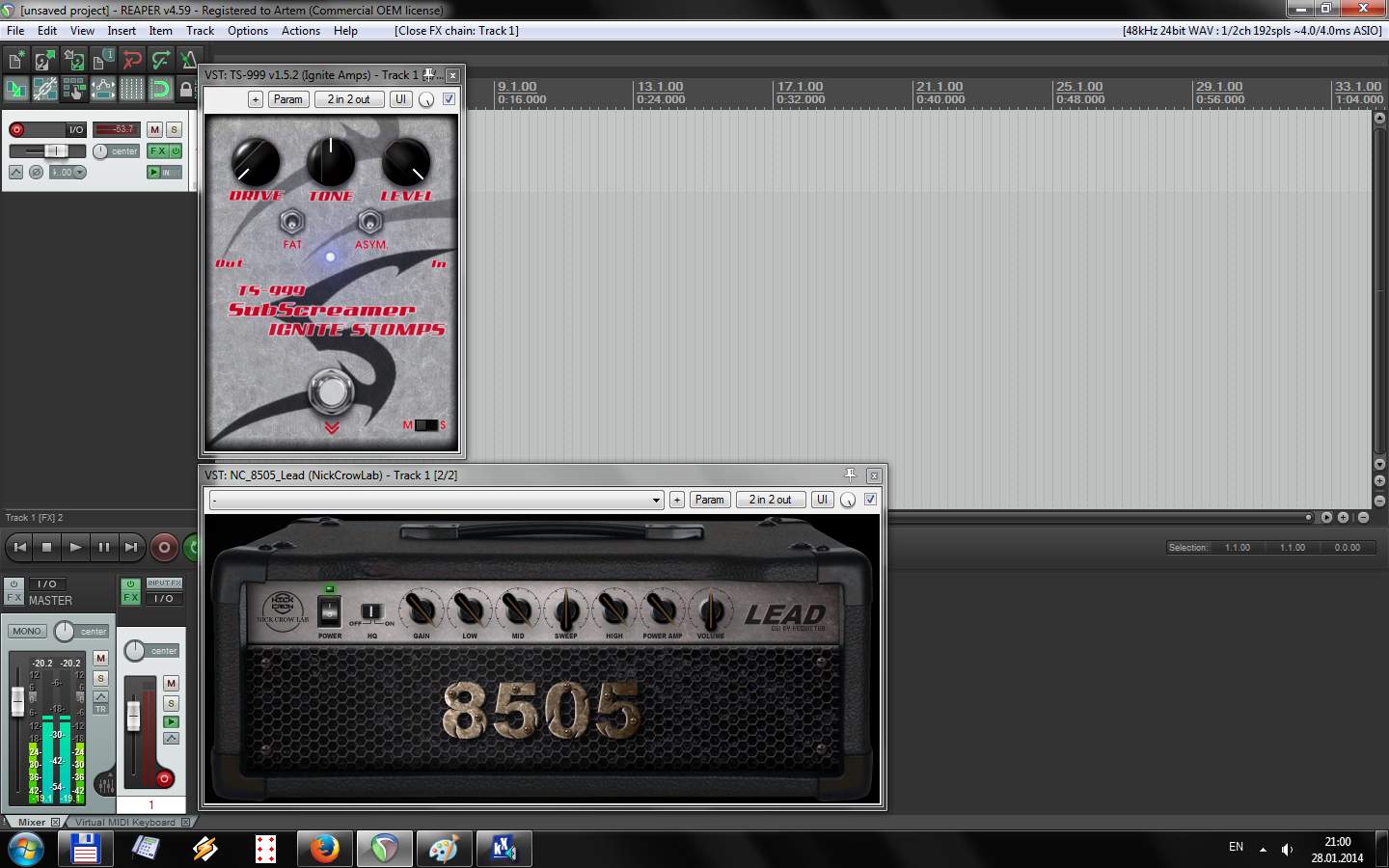Screen dimensions: 1389x868
Task: Toggle the TS-999 FAT switch
Action: (291, 223)
